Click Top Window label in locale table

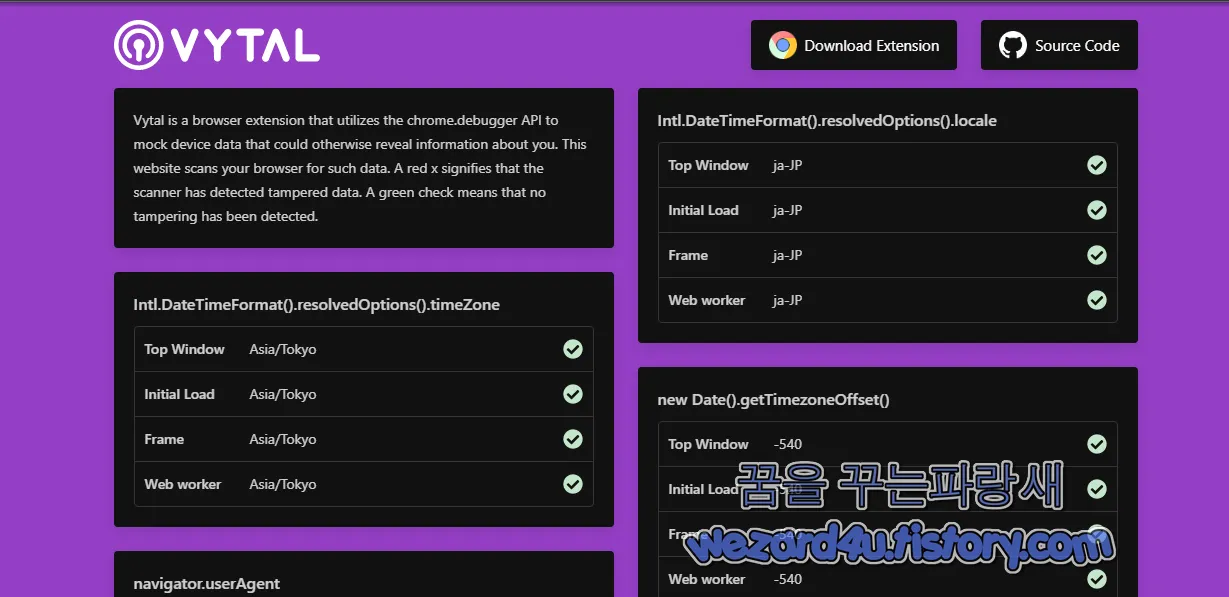(x=708, y=165)
